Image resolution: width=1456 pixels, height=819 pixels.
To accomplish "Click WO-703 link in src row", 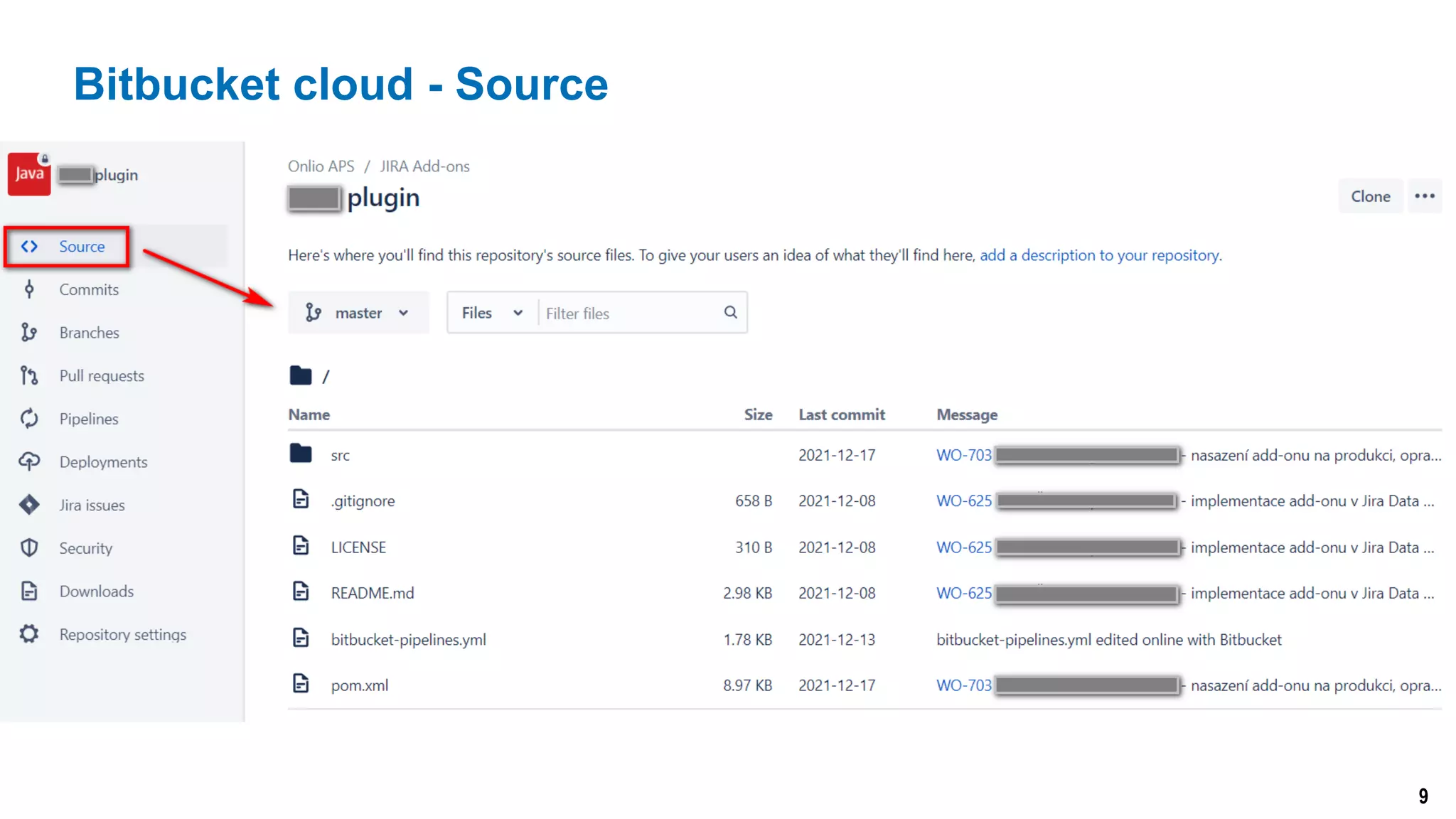I will [x=964, y=455].
